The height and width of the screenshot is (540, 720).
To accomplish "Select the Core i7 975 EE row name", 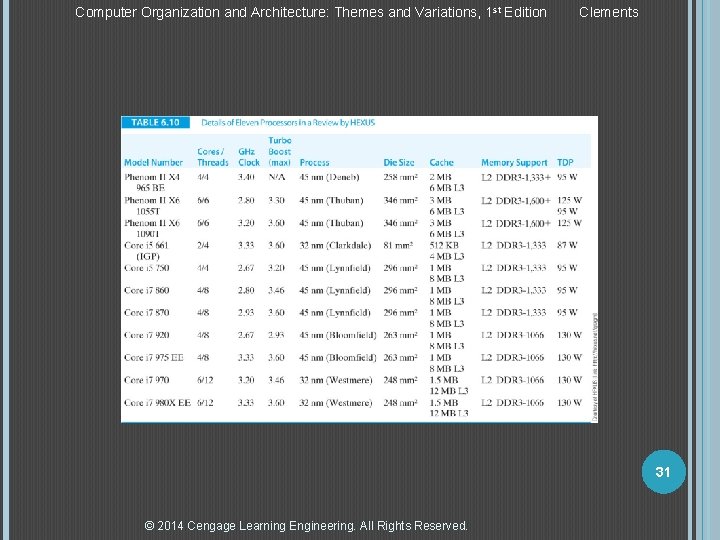I will [x=153, y=358].
